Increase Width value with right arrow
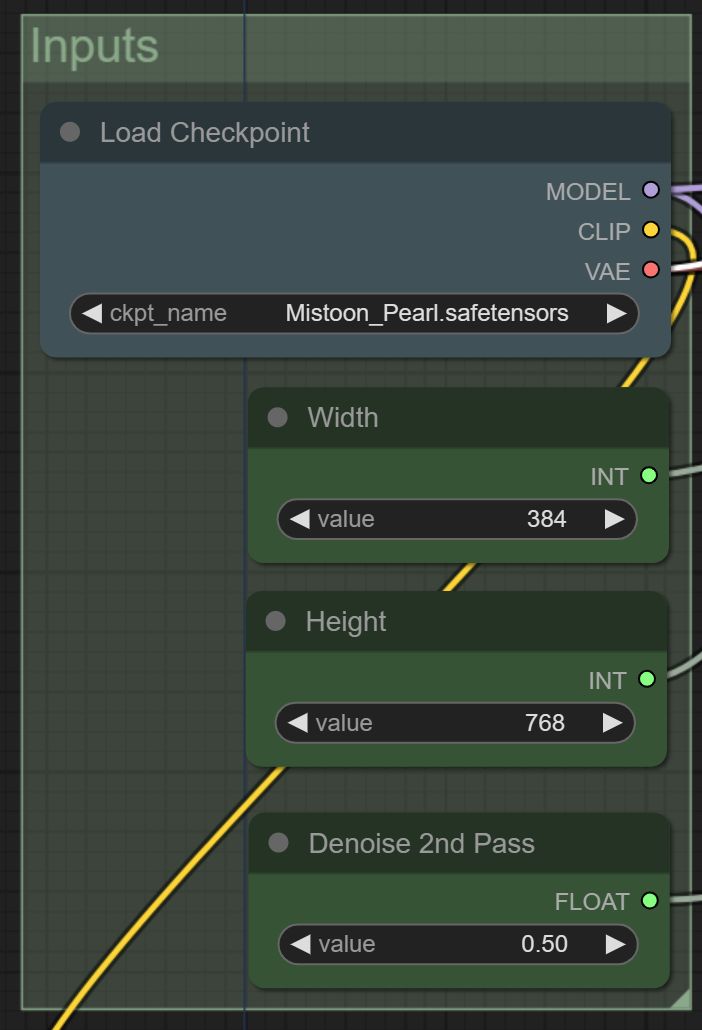The width and height of the screenshot is (702, 1030). [614, 520]
